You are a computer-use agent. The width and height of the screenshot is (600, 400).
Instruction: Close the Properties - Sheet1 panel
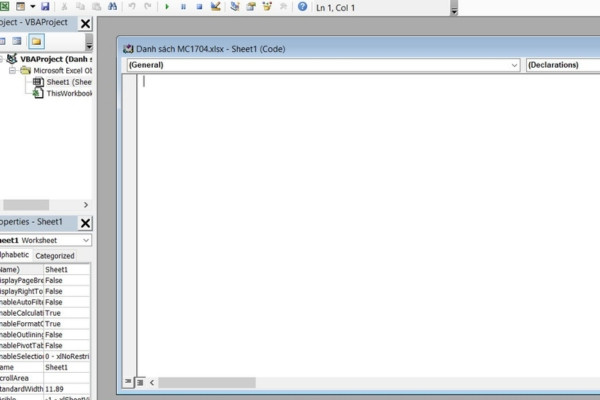[x=85, y=223]
